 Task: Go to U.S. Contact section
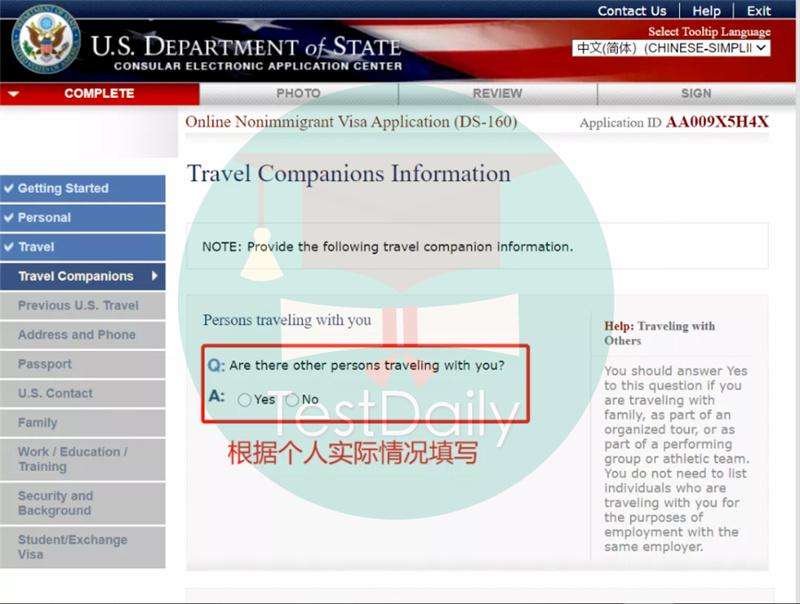(83, 393)
